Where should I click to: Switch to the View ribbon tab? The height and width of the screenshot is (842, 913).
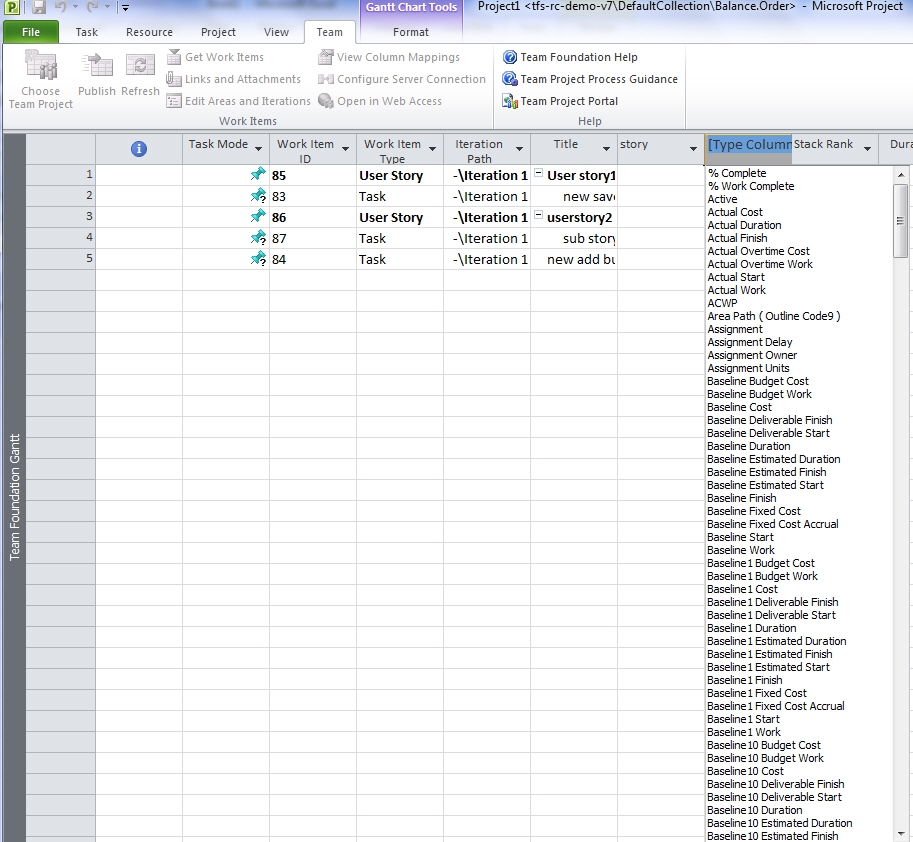276,31
